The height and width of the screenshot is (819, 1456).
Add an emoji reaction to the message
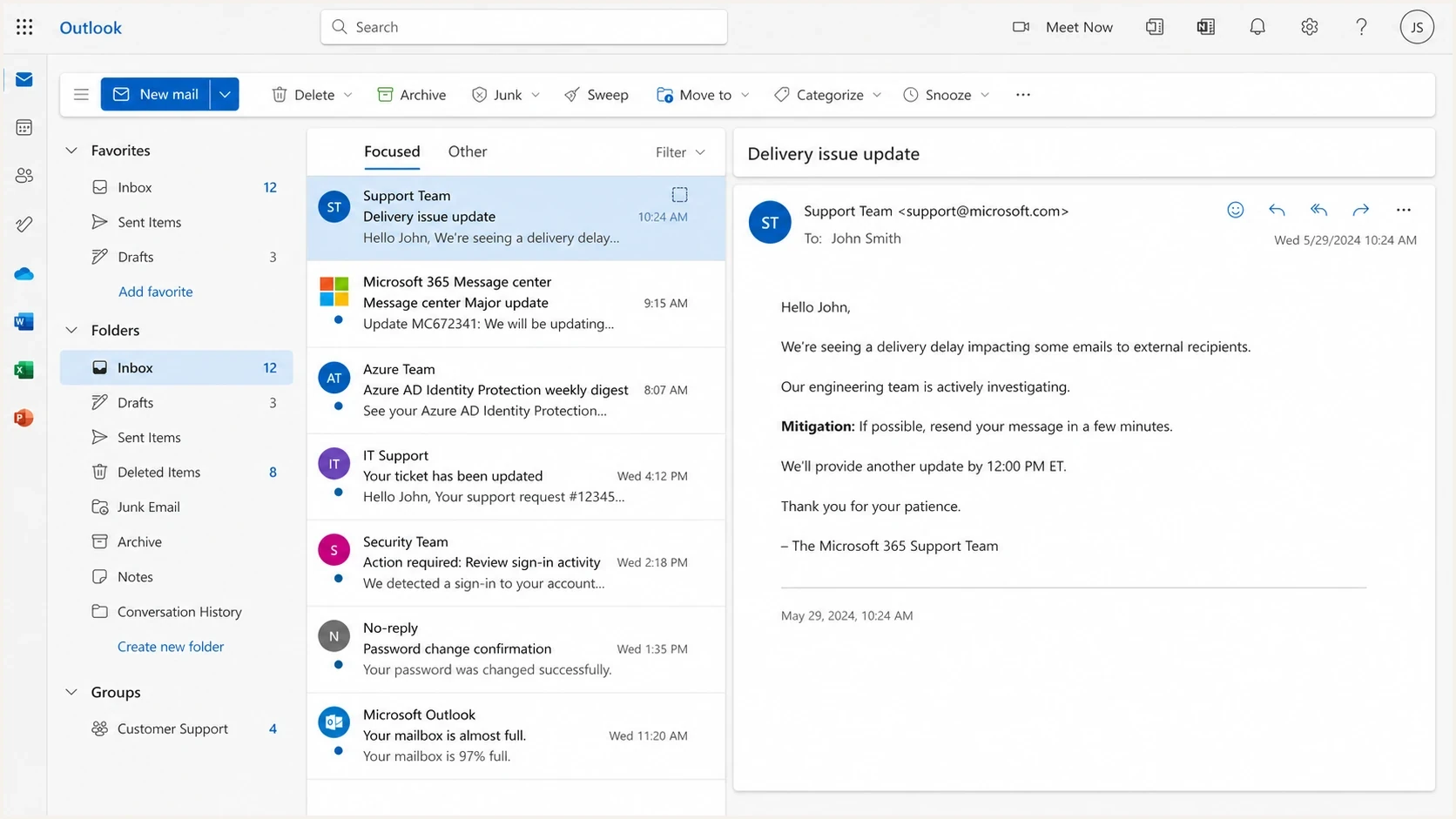(1236, 210)
